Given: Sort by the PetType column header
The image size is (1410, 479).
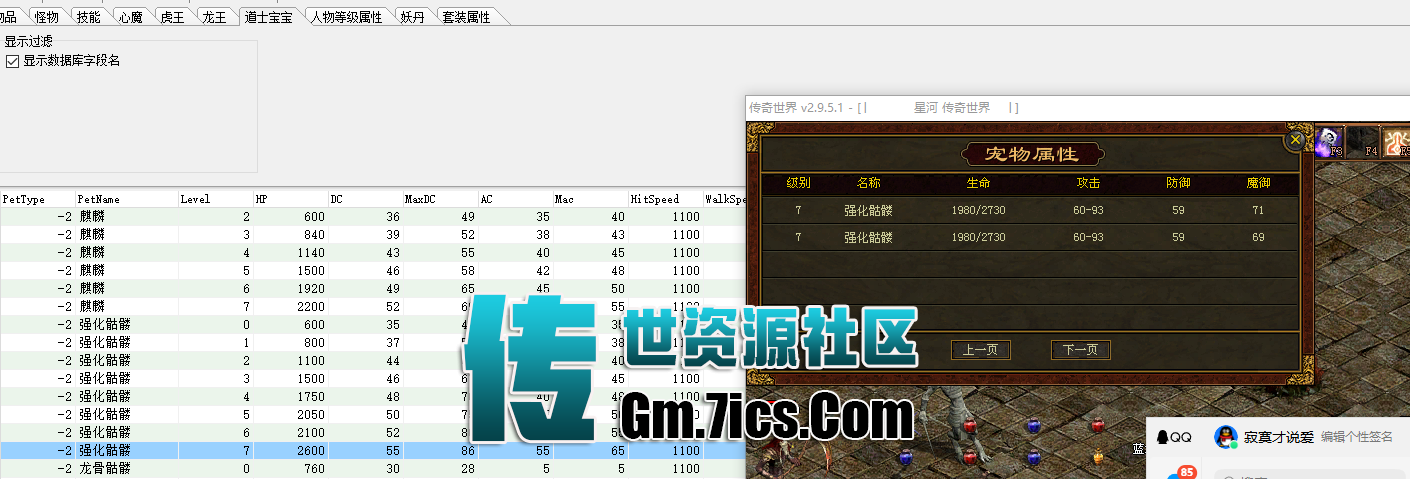Looking at the screenshot, I should (x=38, y=199).
